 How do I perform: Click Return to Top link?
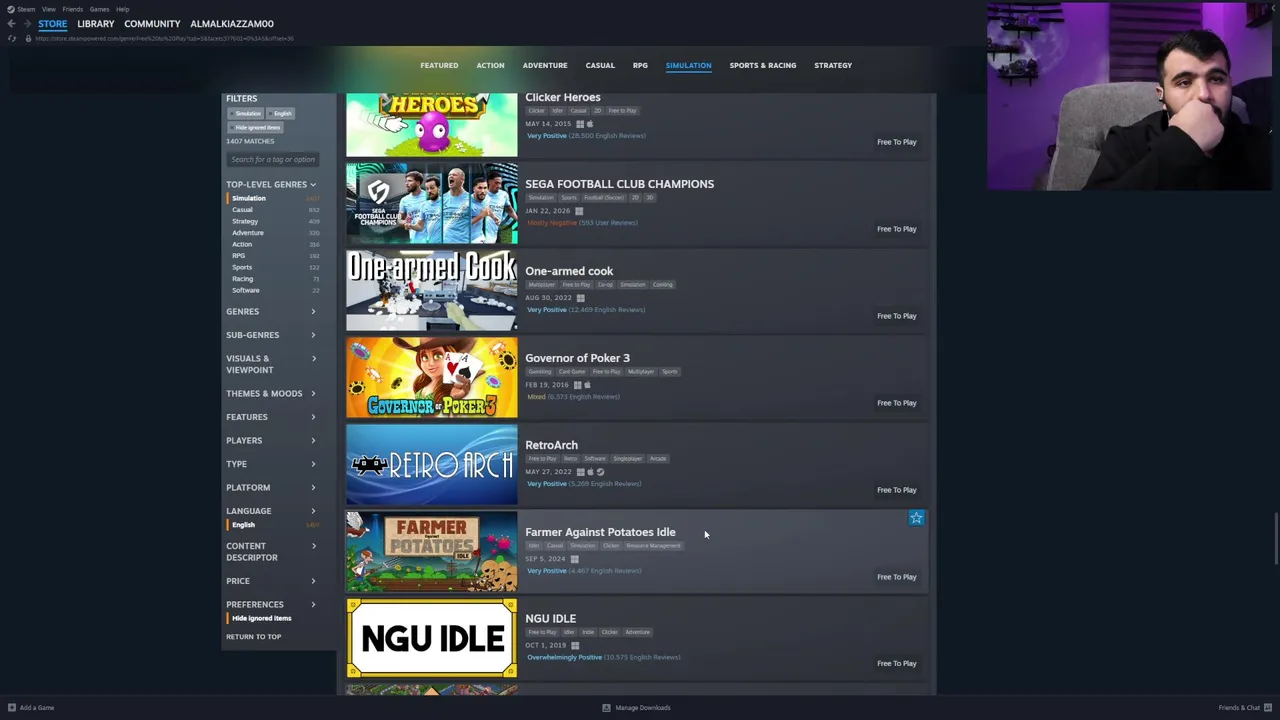click(254, 637)
